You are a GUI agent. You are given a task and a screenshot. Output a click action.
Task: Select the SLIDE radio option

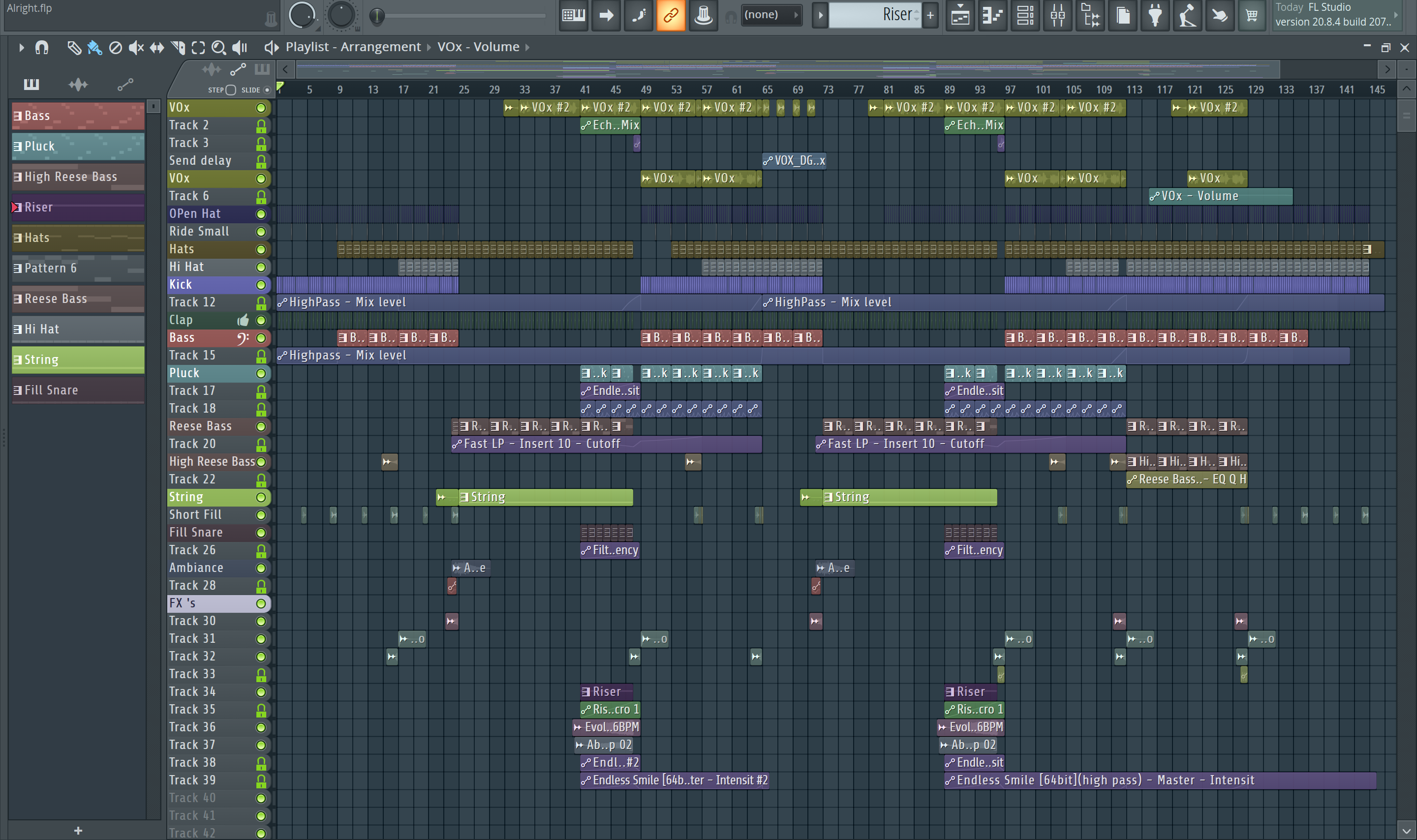click(267, 90)
